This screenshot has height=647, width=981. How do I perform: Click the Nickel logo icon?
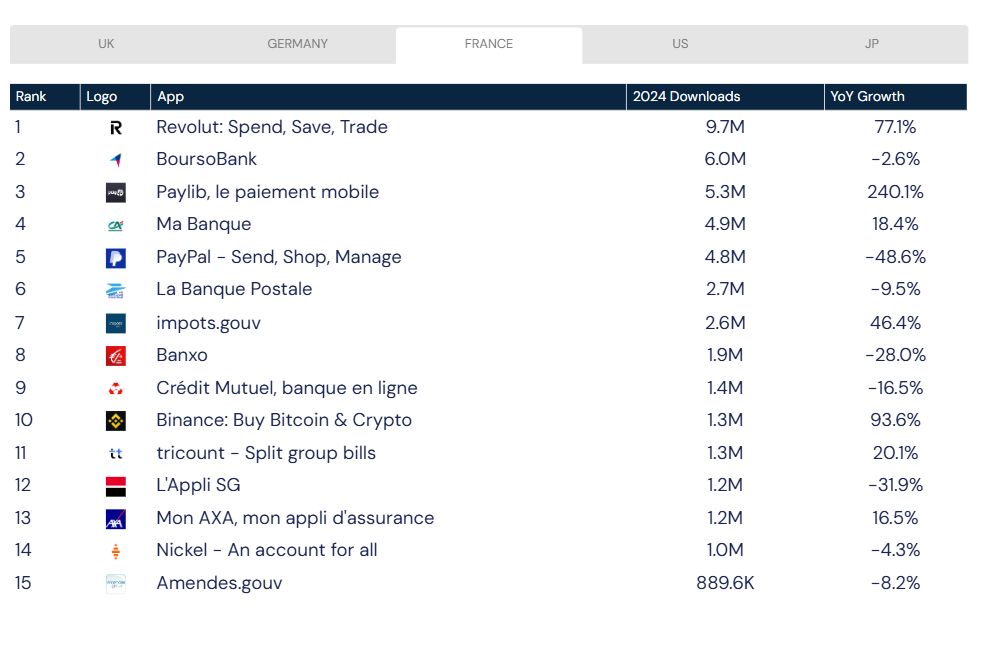coord(116,551)
